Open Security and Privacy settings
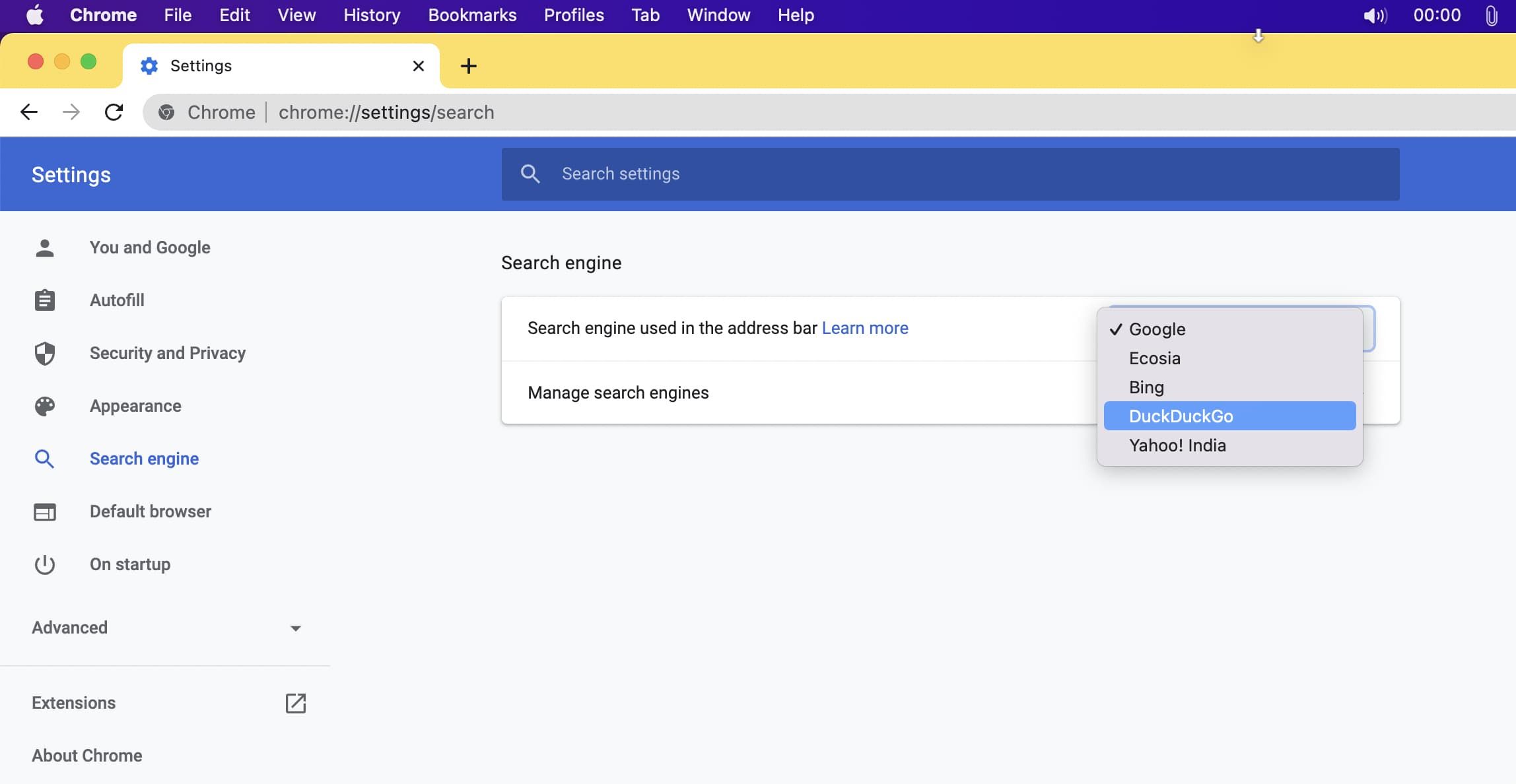This screenshot has width=1516, height=784. [168, 353]
